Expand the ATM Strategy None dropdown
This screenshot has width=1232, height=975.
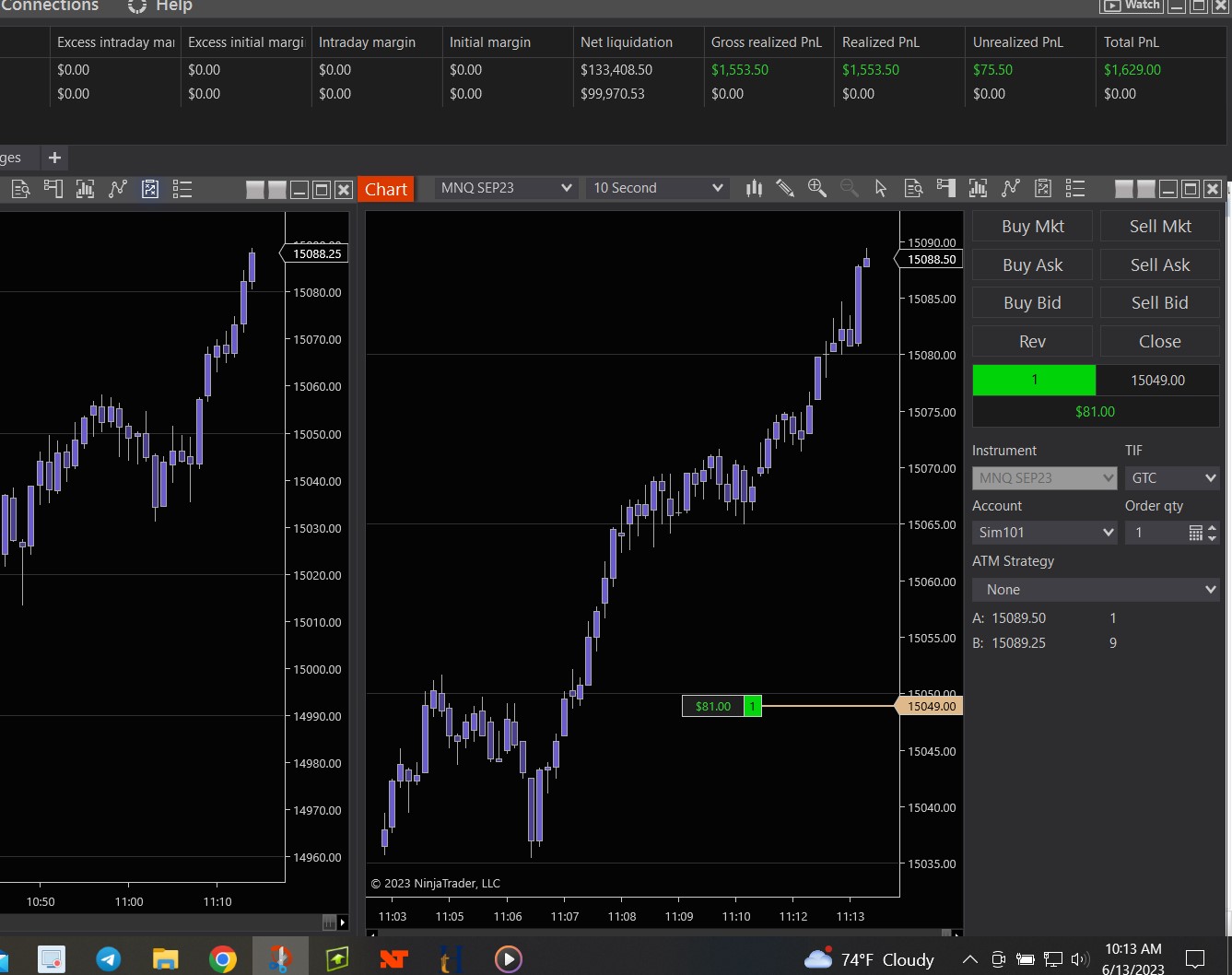1096,590
